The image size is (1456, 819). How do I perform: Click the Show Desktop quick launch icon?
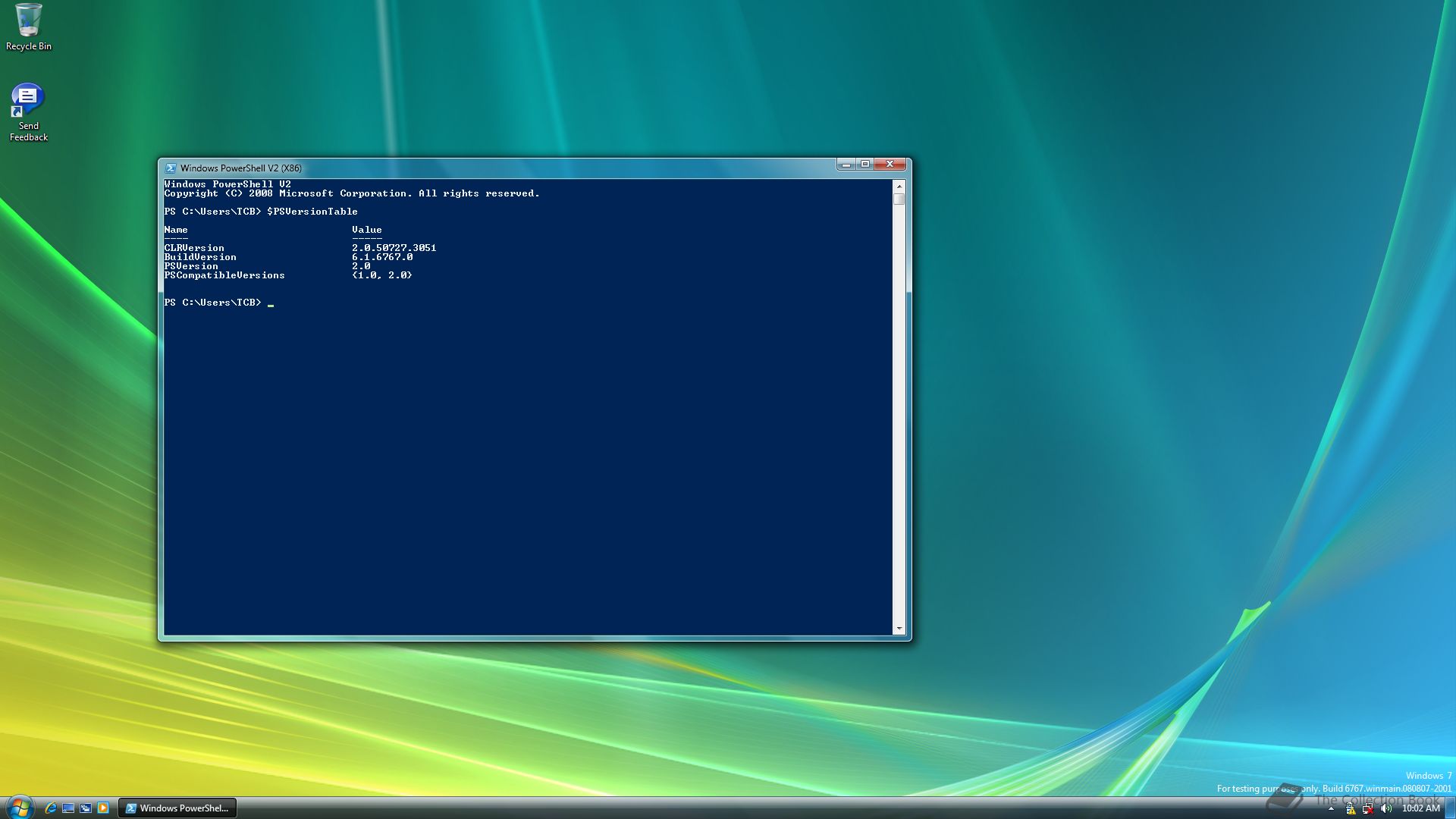point(68,808)
